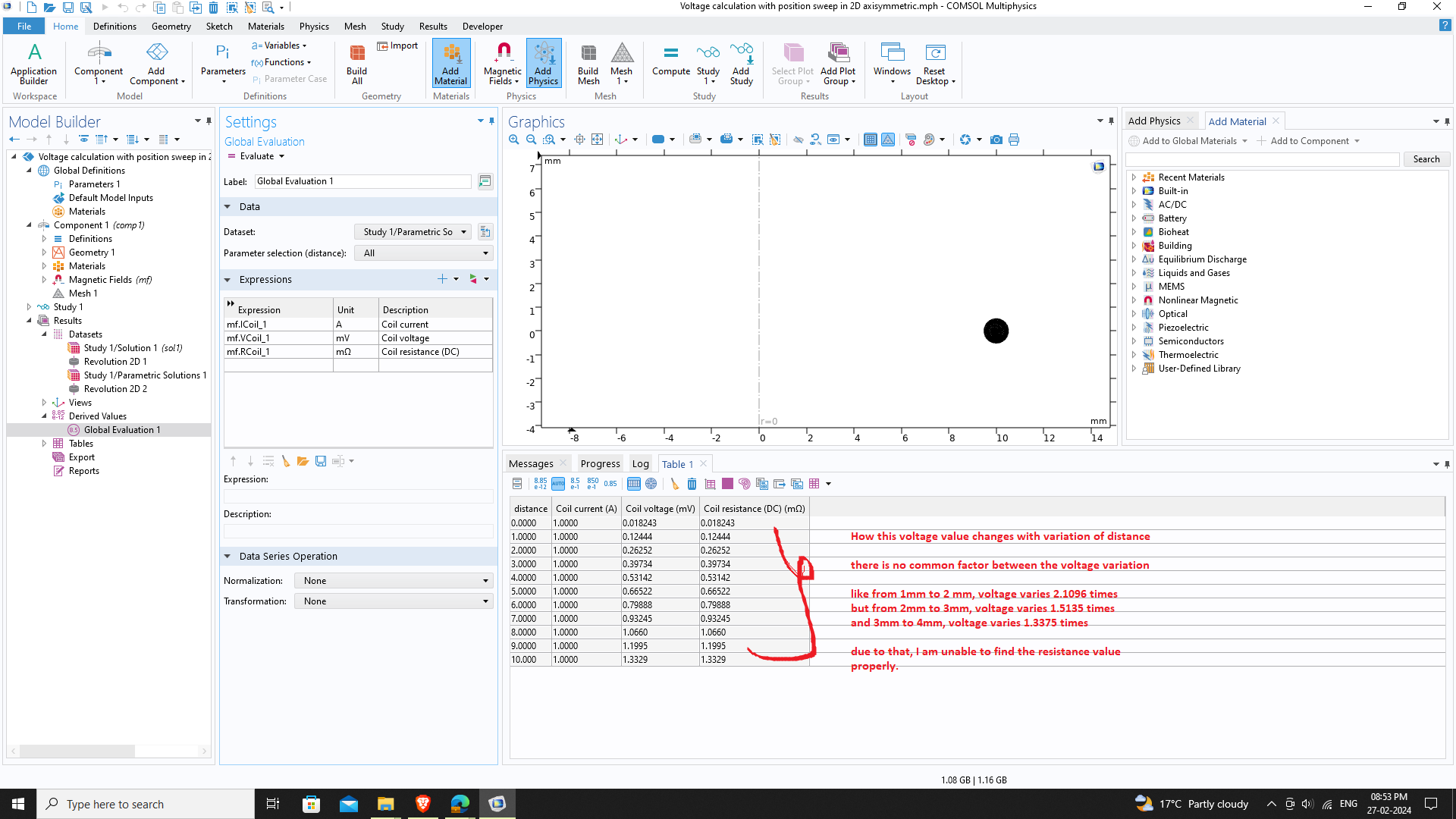This screenshot has height=819, width=1456.
Task: Toggle the hide-objects eye icon in Graphics
Action: click(799, 140)
